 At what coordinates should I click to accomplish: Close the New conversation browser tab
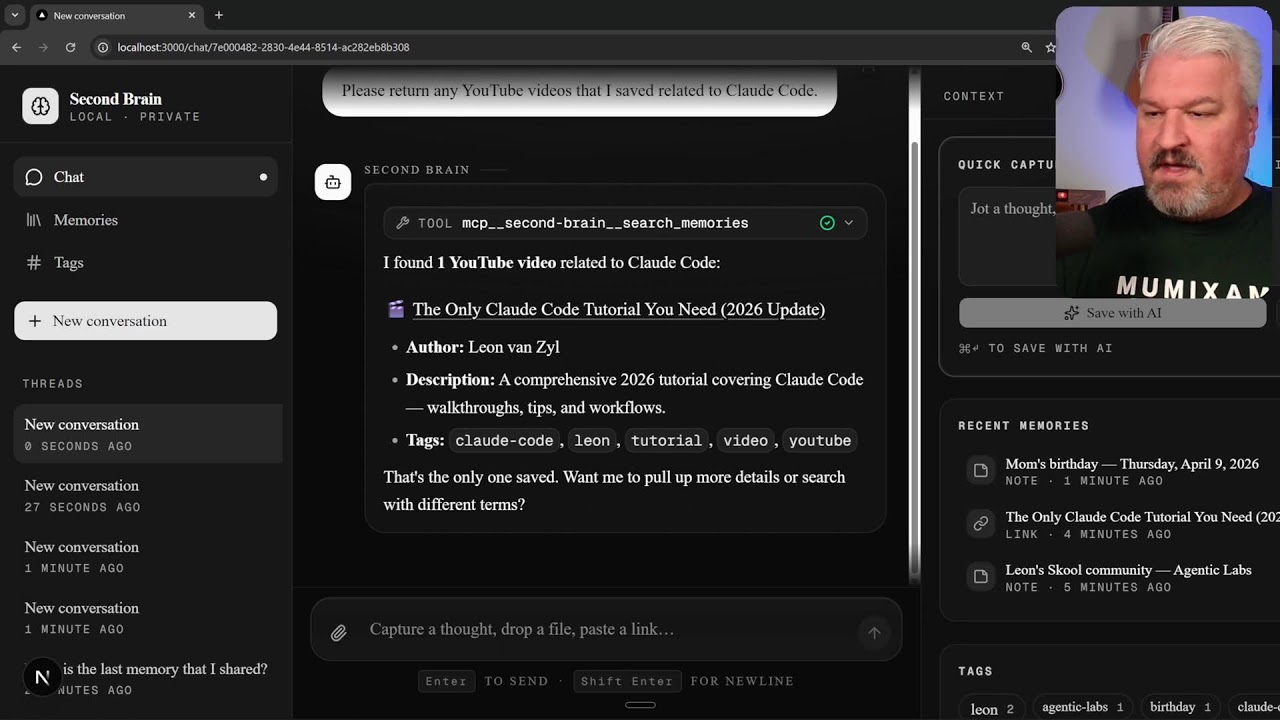point(192,15)
